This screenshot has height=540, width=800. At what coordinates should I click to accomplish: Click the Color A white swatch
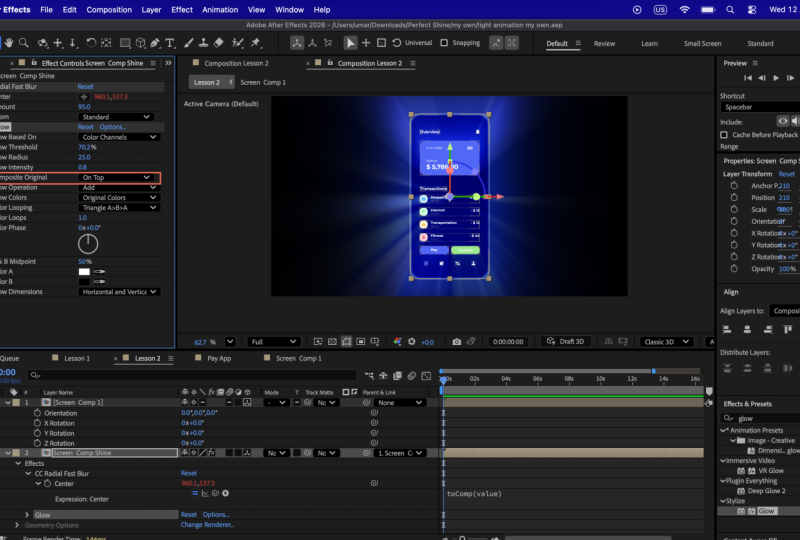[84, 272]
